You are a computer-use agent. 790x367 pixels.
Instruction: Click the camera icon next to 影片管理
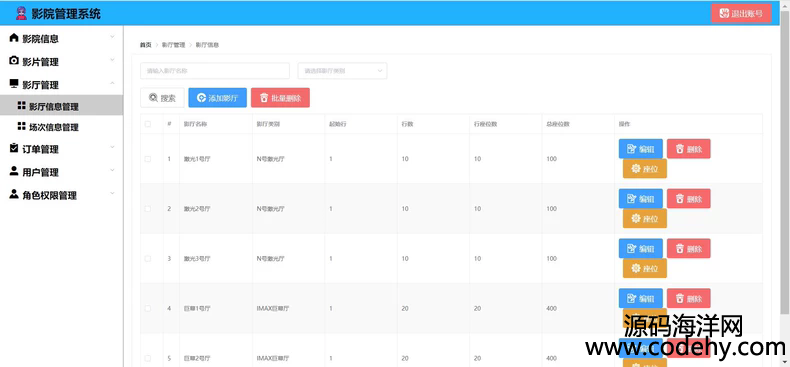[x=14, y=61]
